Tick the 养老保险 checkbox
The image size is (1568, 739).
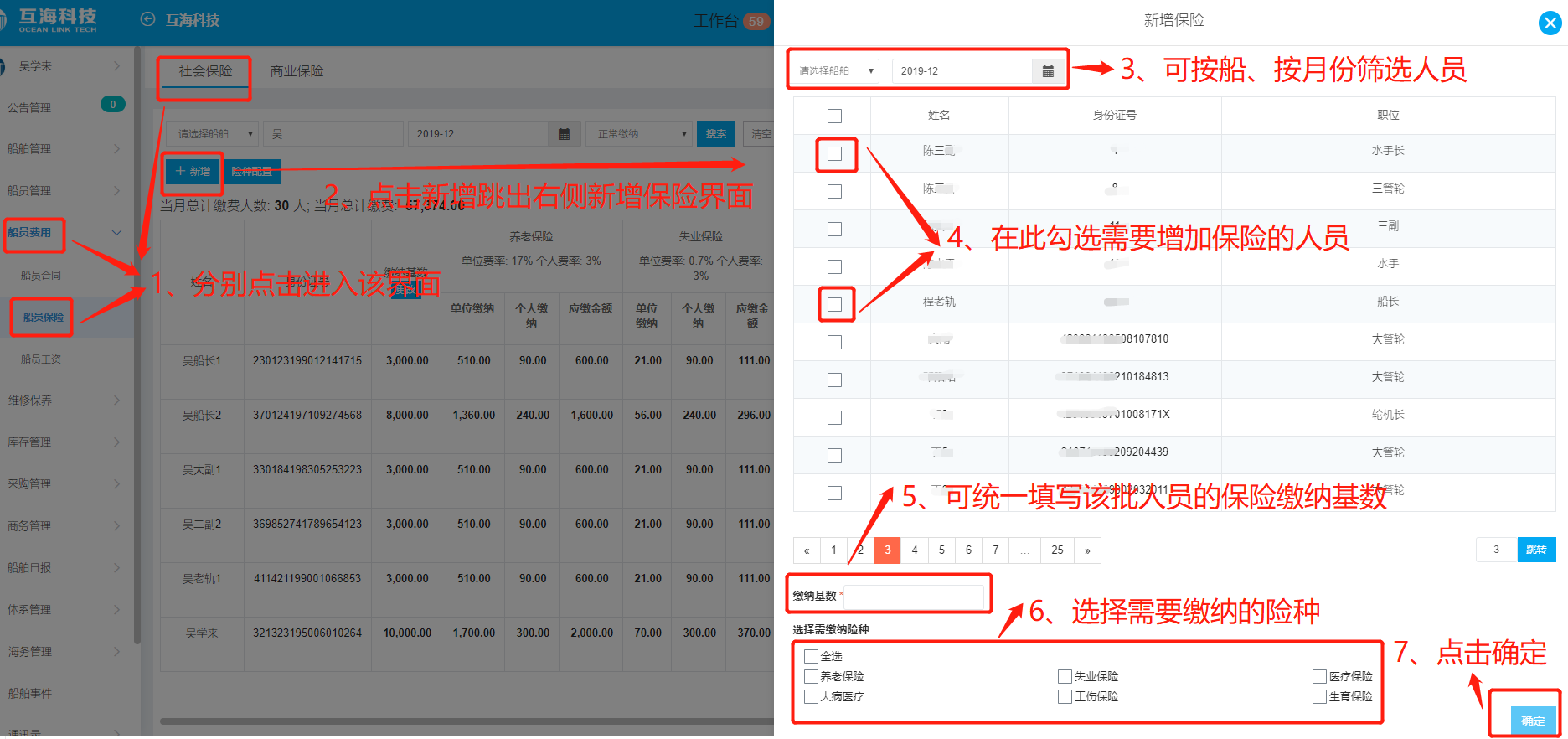pyautogui.click(x=811, y=676)
